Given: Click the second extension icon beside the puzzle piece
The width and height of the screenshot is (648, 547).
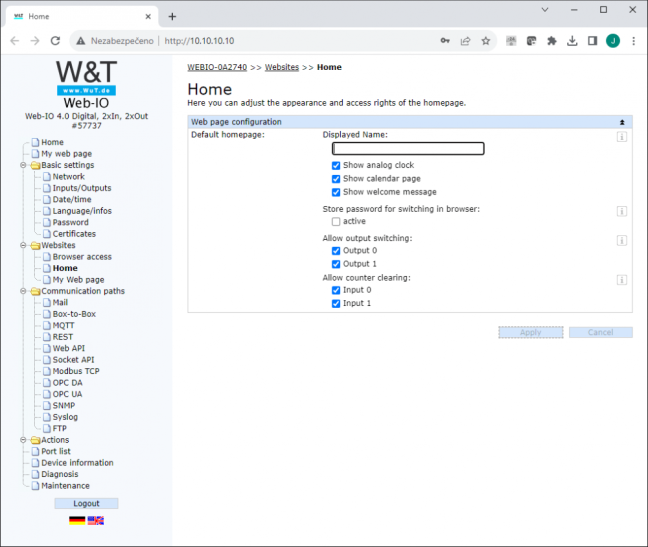Looking at the screenshot, I should click(531, 41).
